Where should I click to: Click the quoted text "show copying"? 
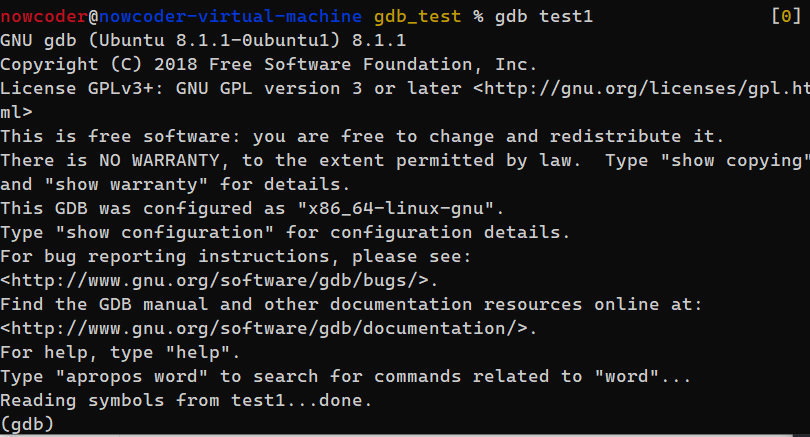(735, 161)
